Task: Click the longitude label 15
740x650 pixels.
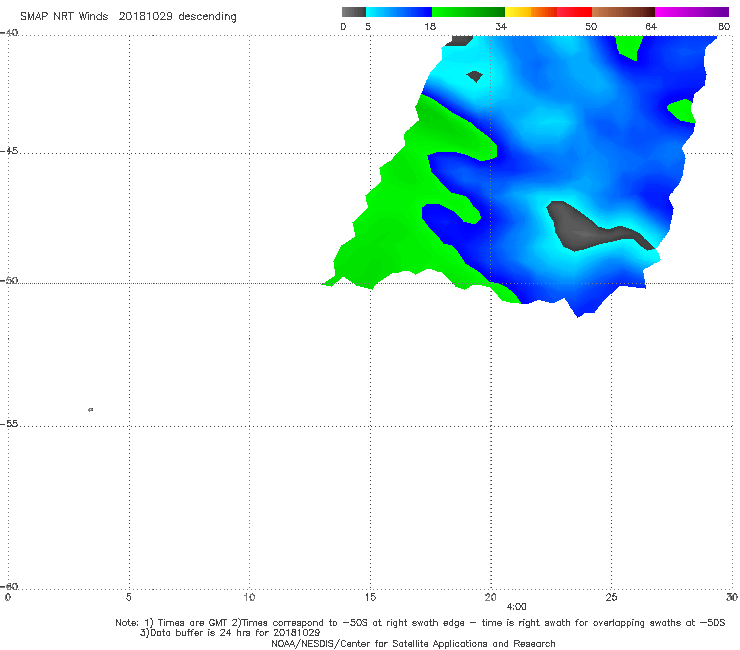Action: [x=370, y=597]
